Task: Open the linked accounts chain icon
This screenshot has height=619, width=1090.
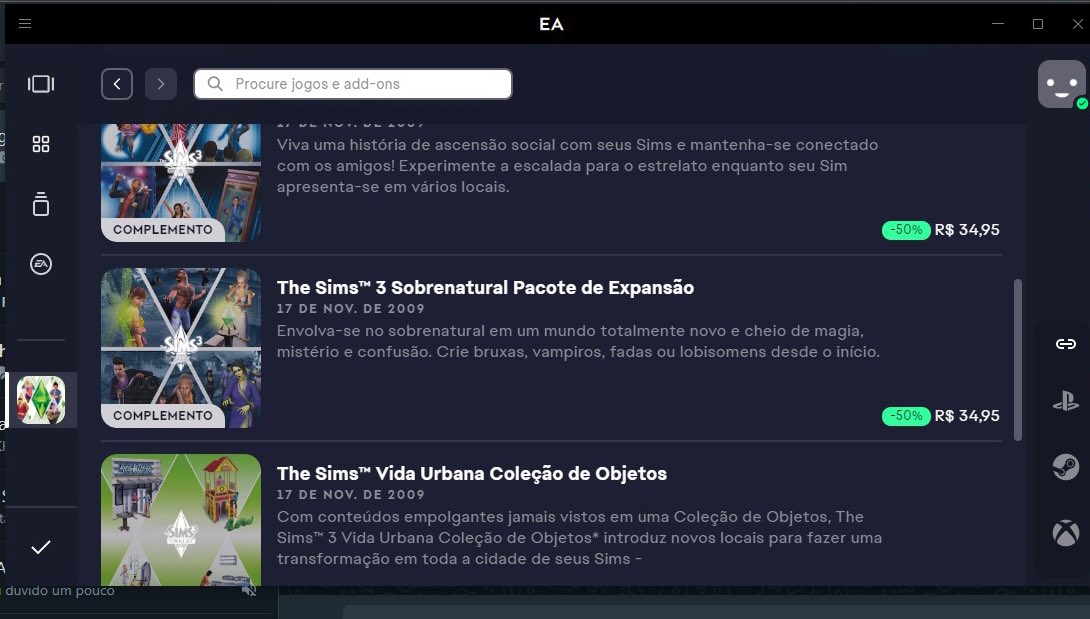Action: point(1066,344)
